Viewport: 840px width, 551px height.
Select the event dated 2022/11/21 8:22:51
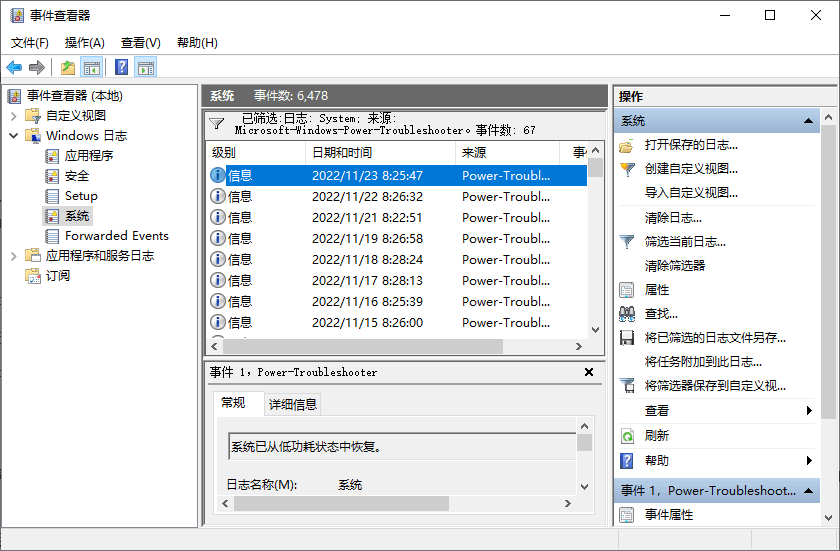[x=397, y=218]
